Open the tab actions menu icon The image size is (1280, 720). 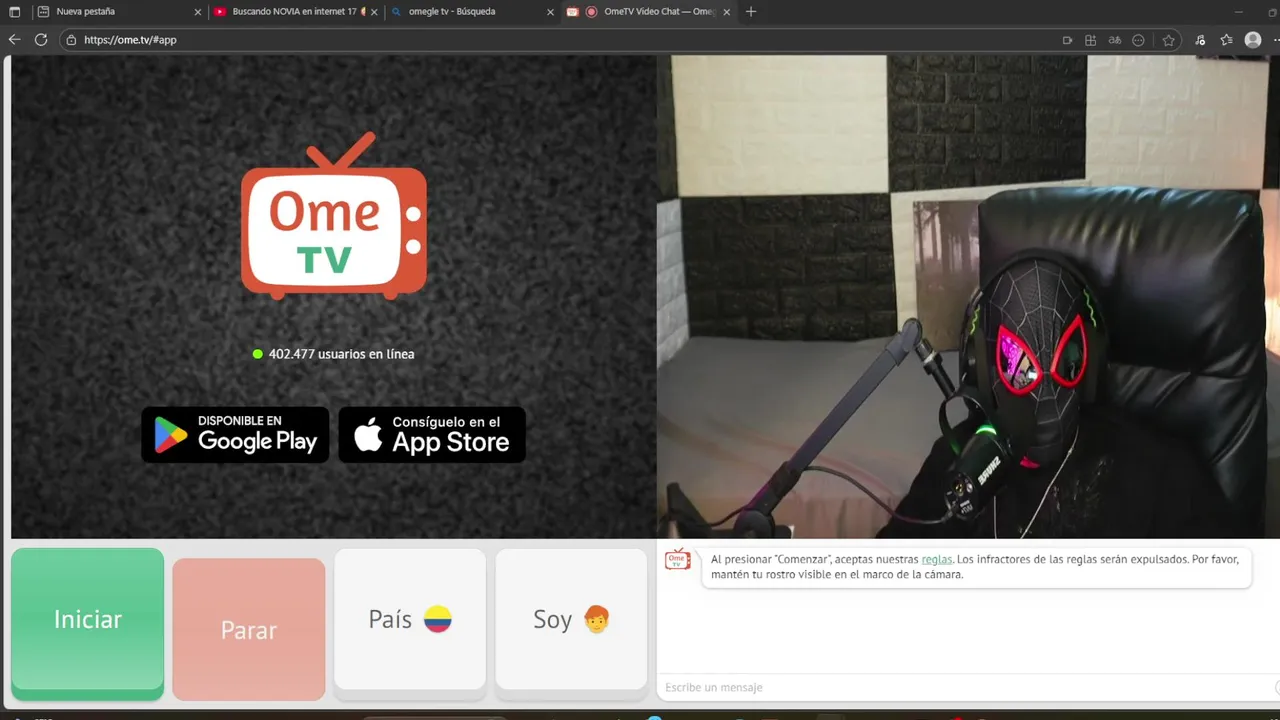click(x=14, y=12)
